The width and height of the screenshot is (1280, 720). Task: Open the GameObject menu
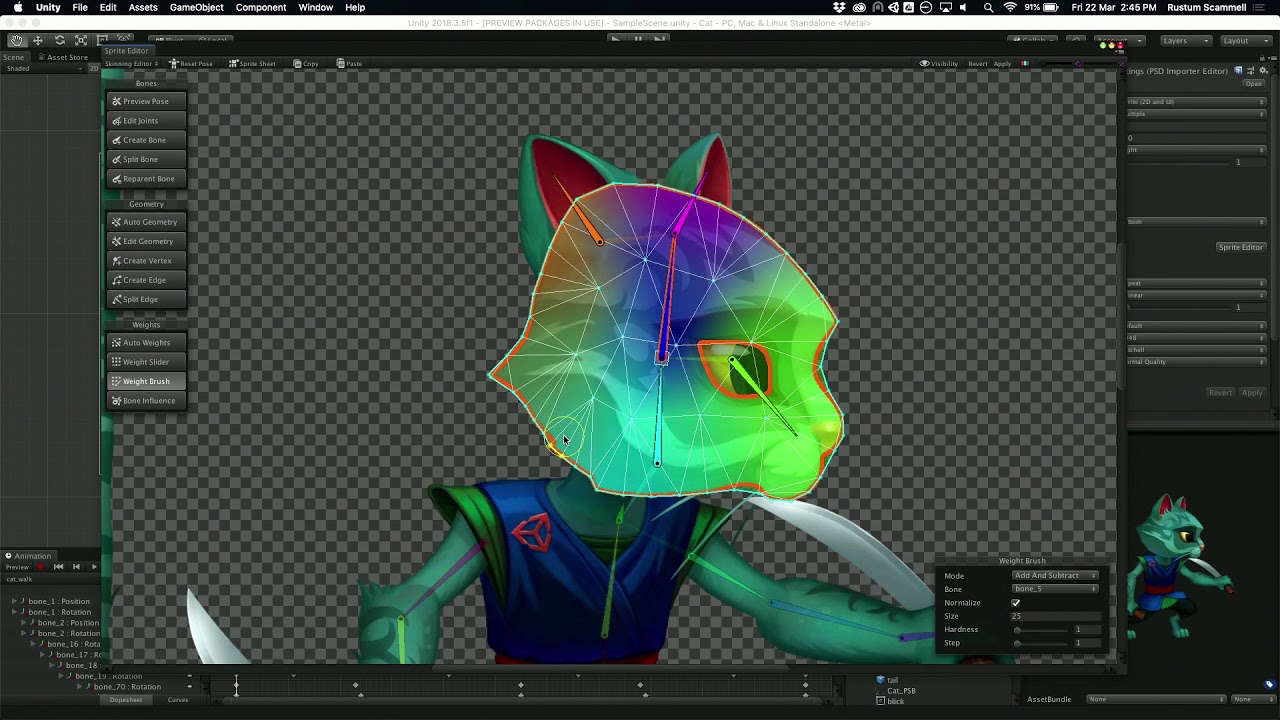(x=196, y=7)
